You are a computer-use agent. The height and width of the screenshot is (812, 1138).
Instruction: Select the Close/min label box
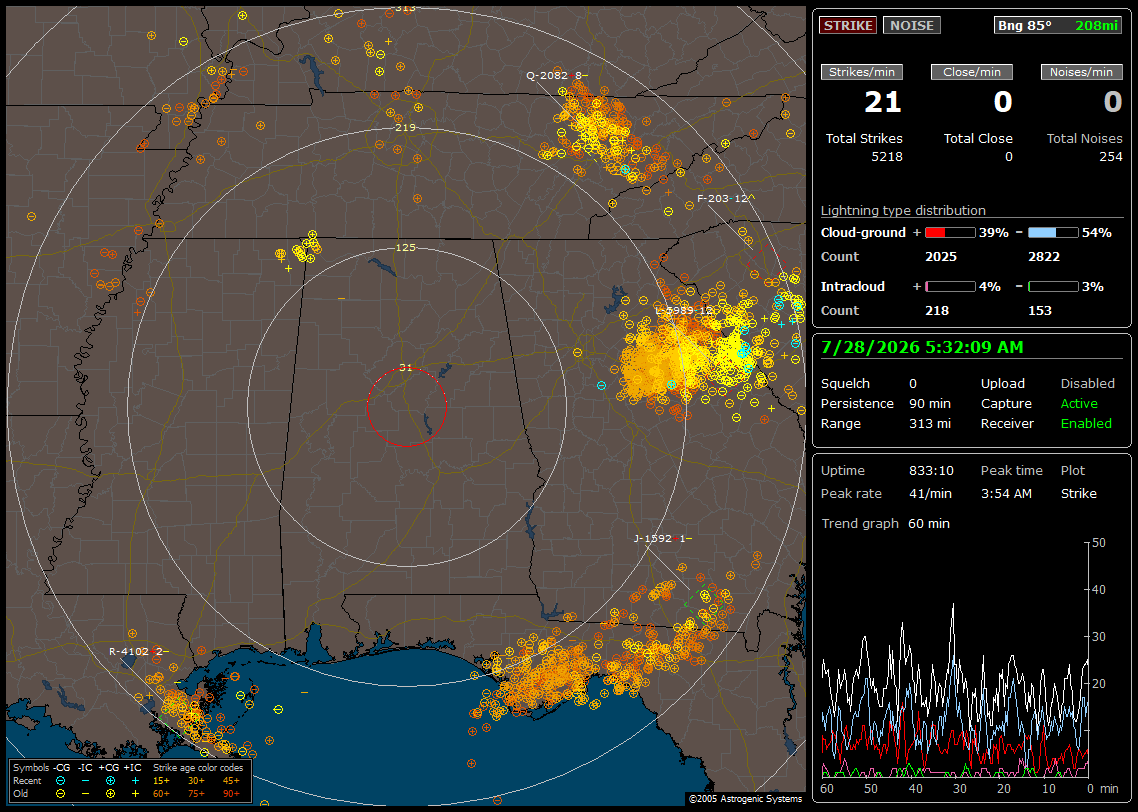[972, 72]
